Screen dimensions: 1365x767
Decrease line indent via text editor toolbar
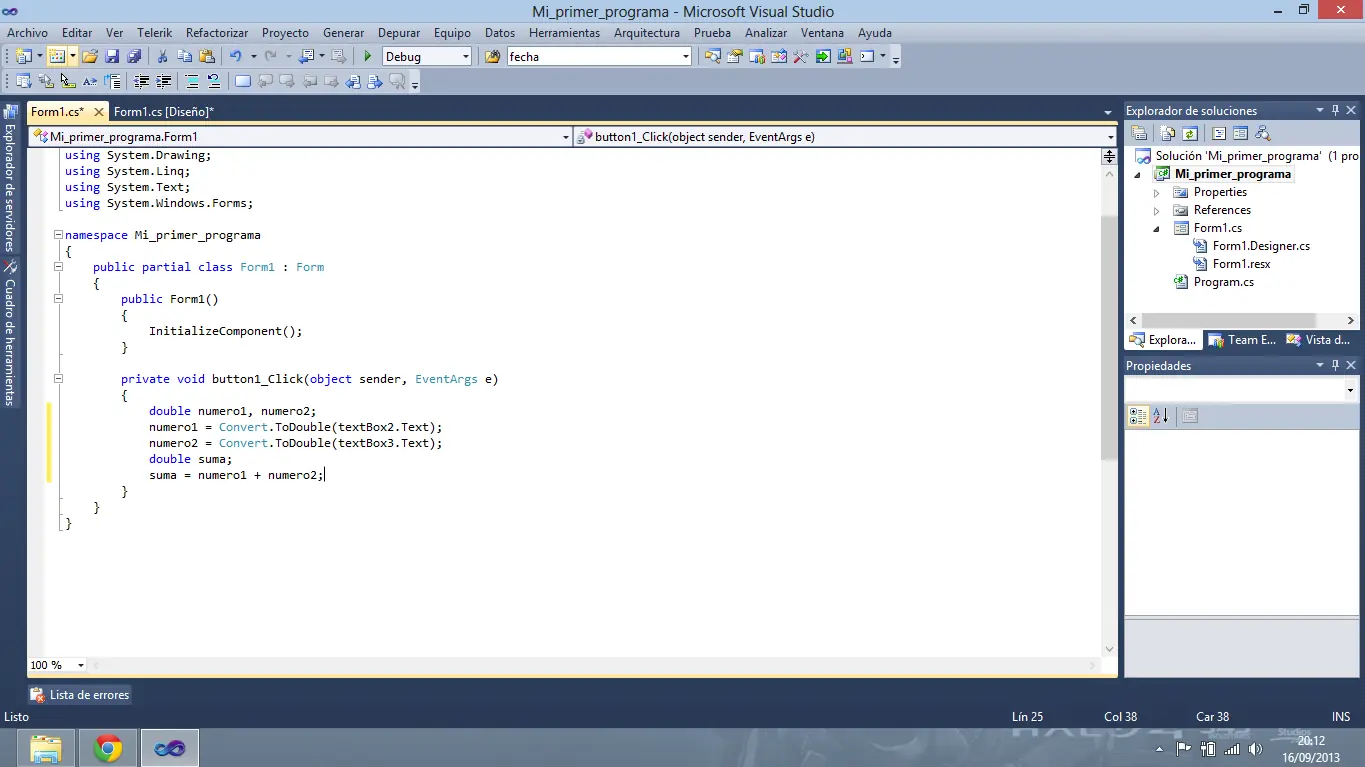pyautogui.click(x=141, y=81)
